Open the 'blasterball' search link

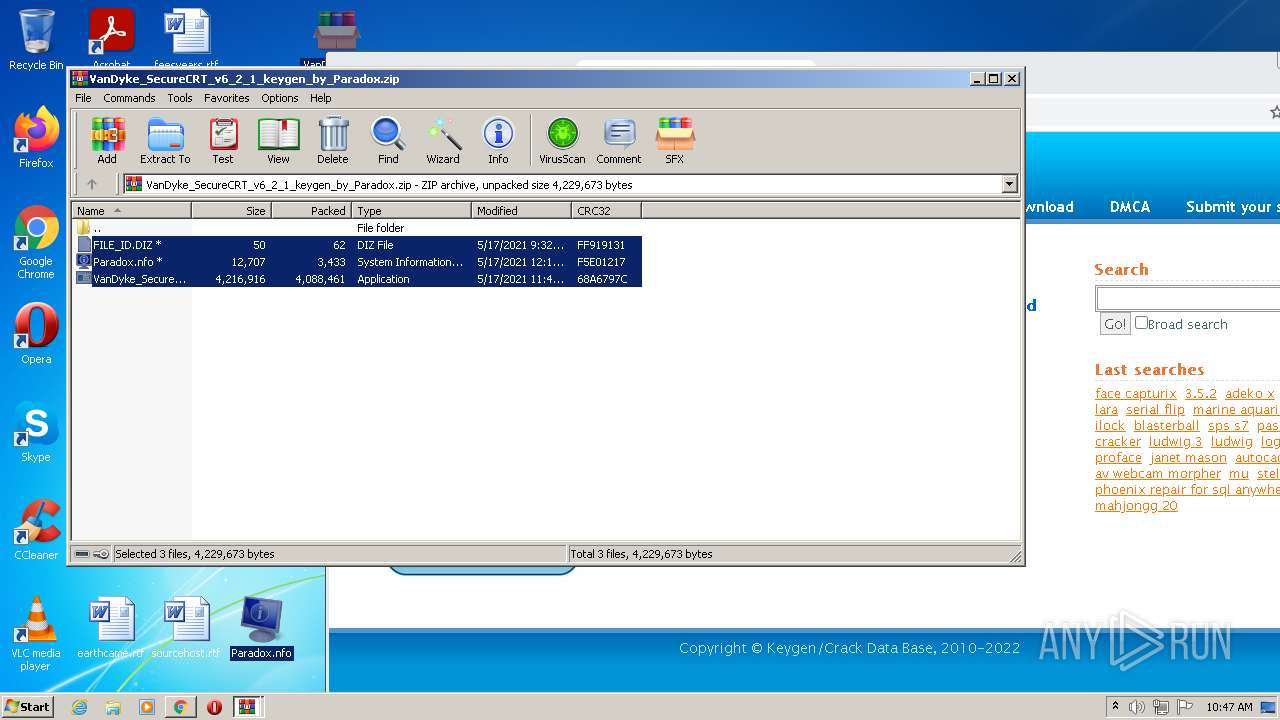pos(1166,425)
